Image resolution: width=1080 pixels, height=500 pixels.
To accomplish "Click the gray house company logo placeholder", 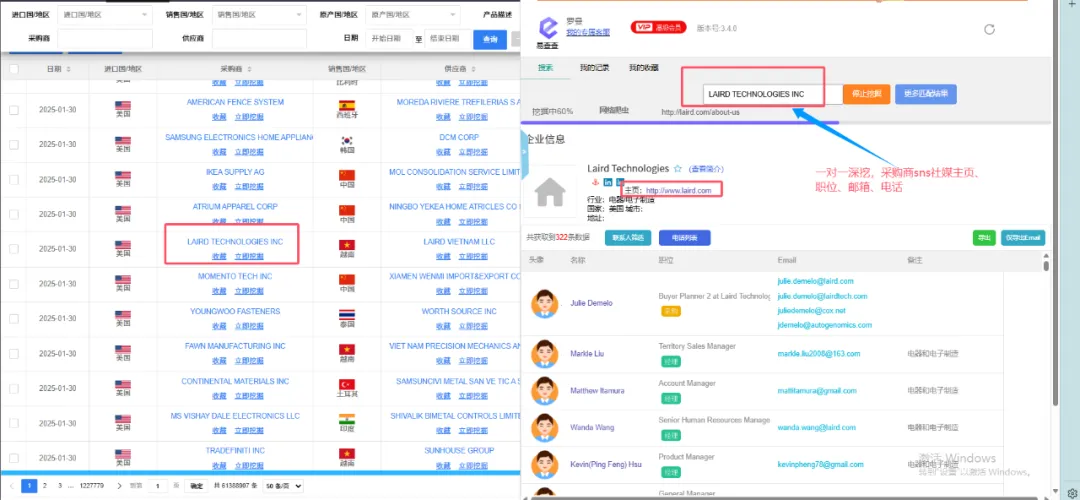I will [550, 192].
